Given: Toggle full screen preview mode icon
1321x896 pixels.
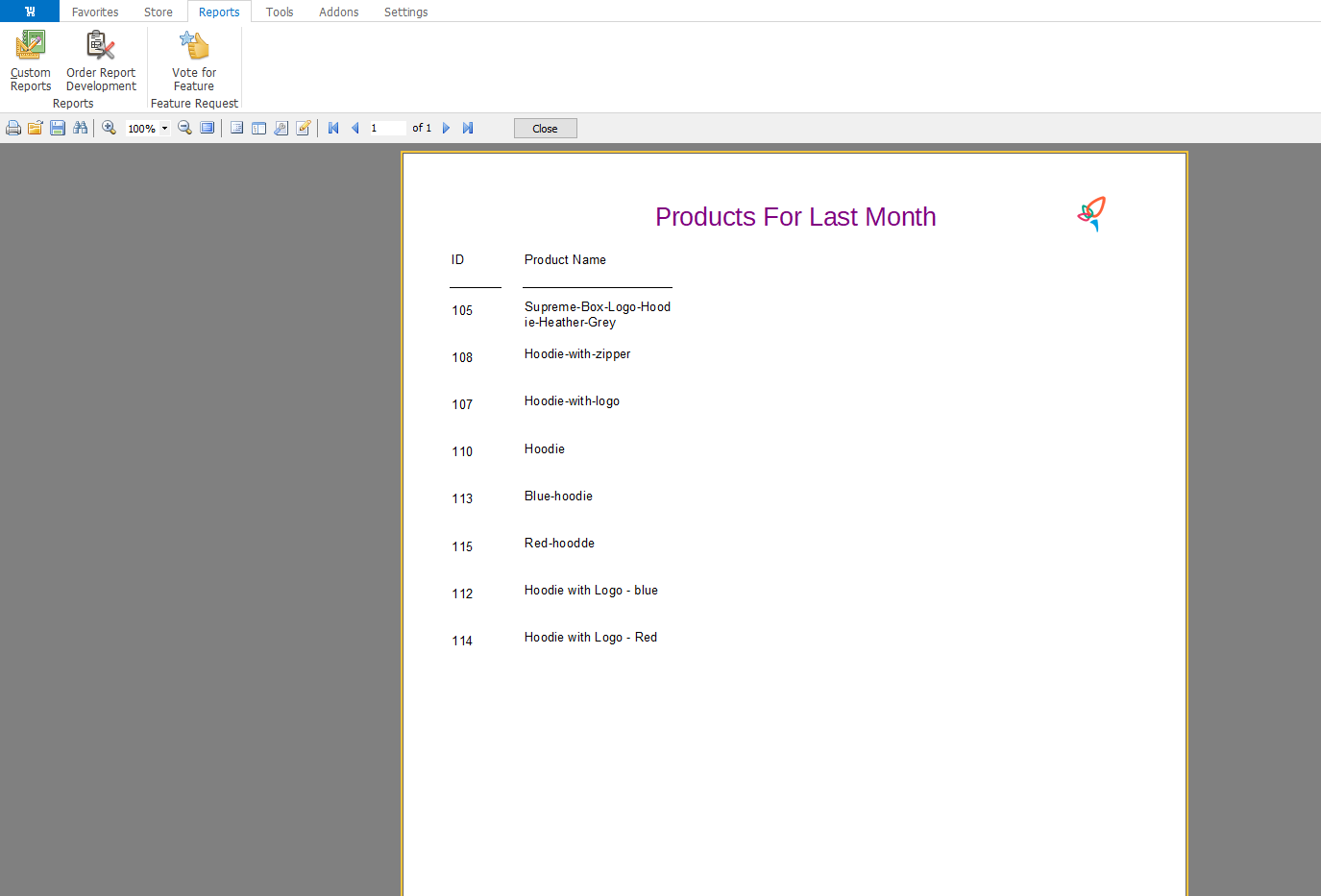Looking at the screenshot, I should point(208,128).
